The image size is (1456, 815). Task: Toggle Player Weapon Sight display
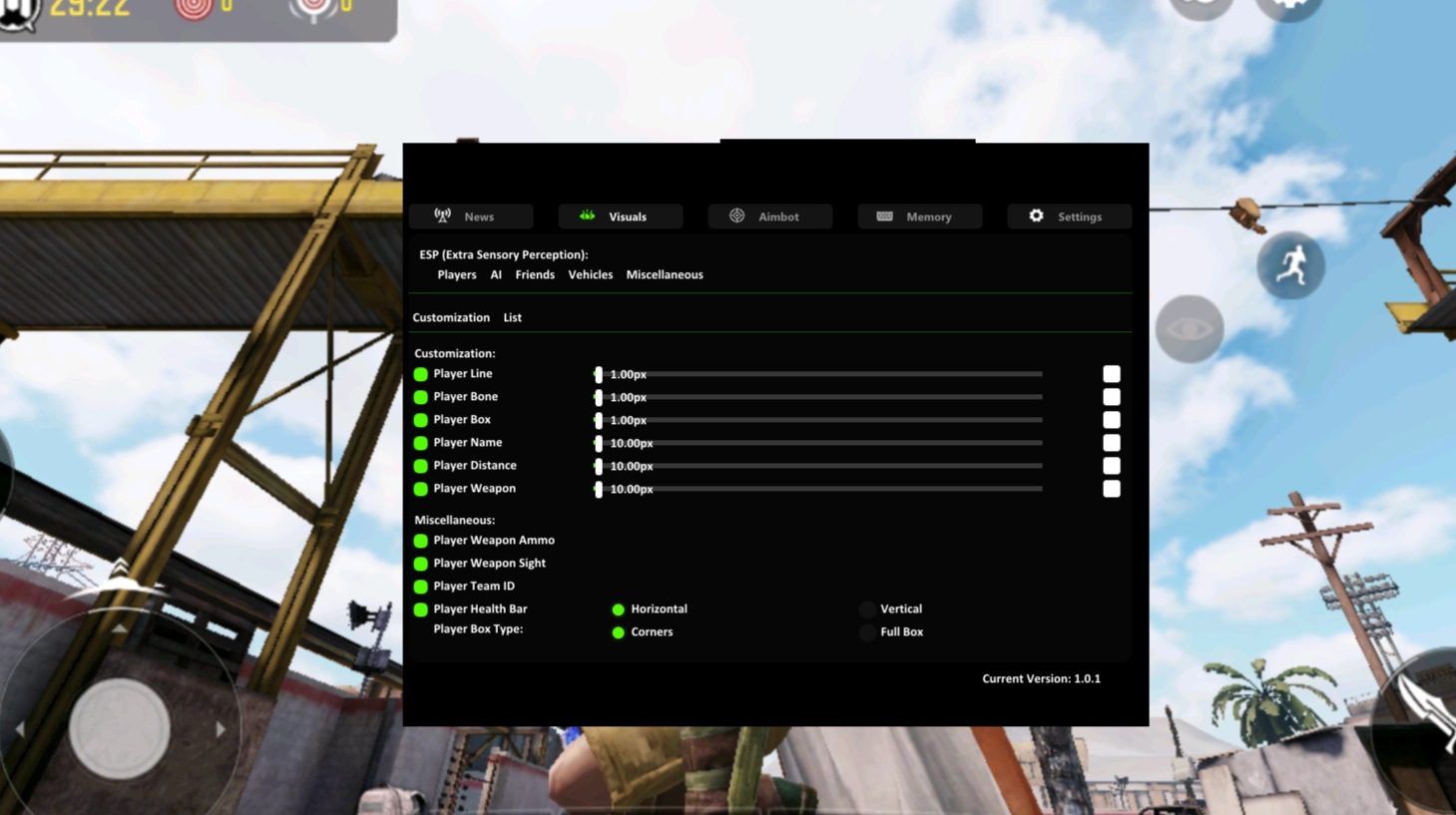[421, 564]
